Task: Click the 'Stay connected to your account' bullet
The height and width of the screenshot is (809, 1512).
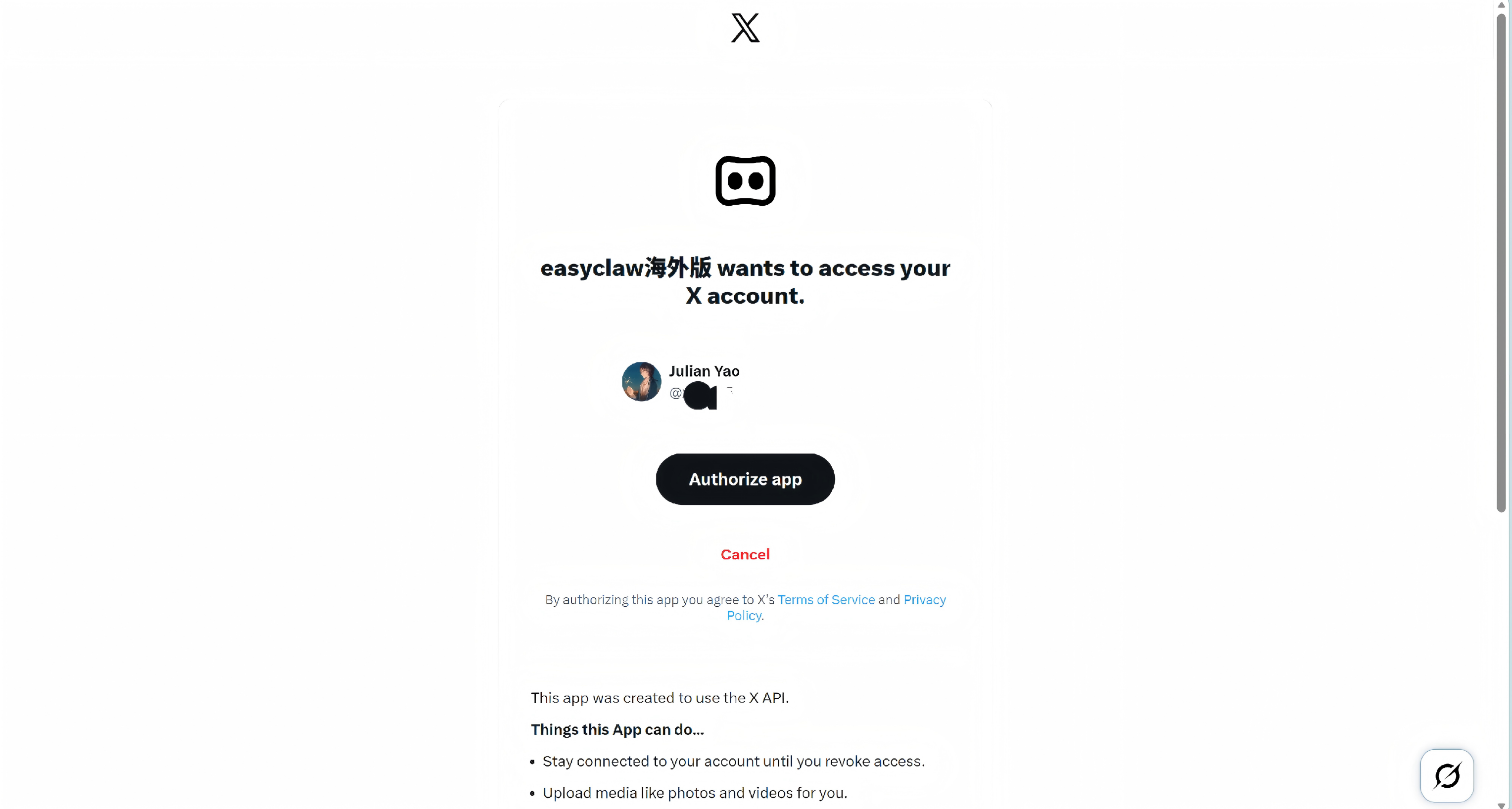Action: (x=734, y=761)
